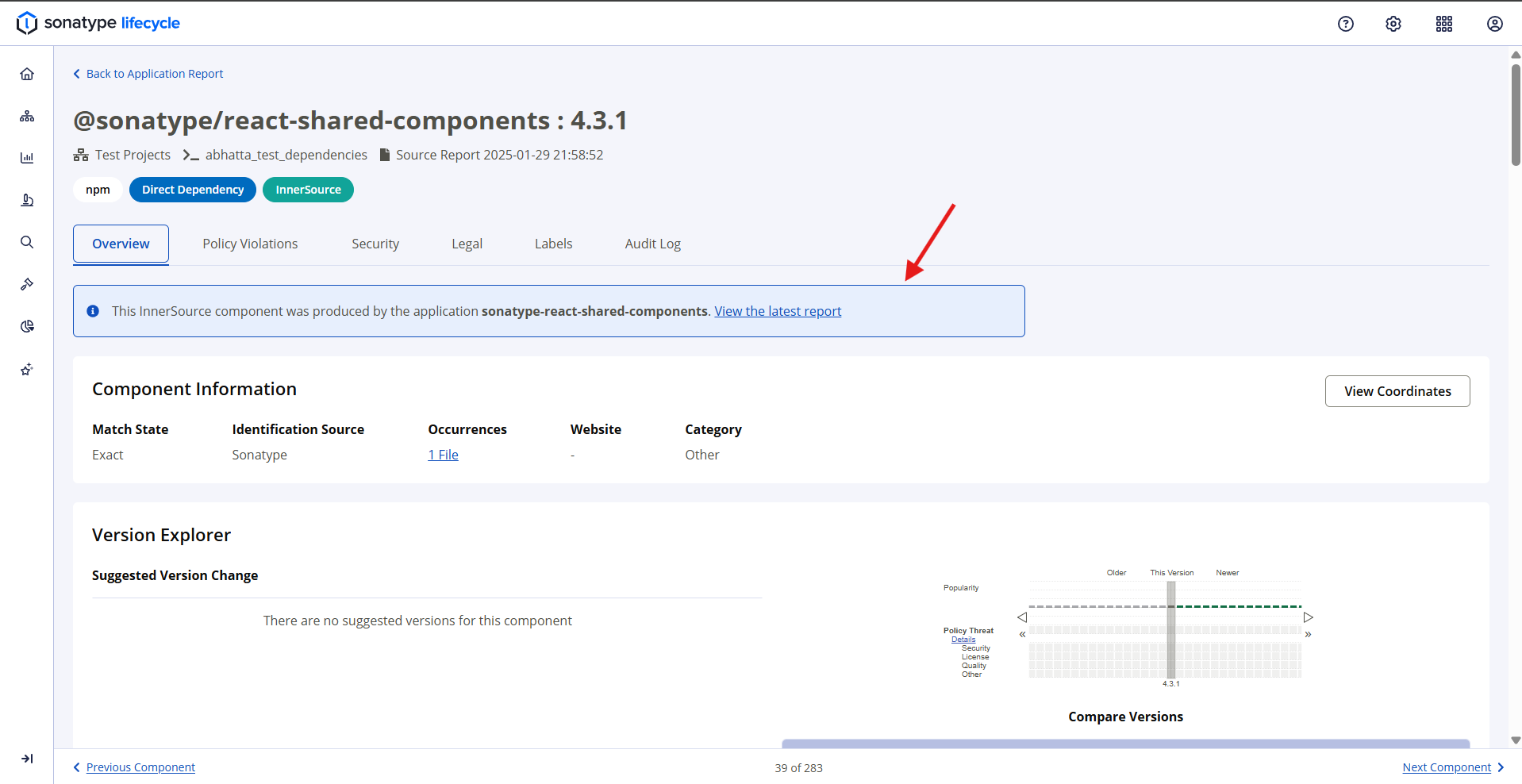Switch to the Security tab
Screen dimensions: 1522x784
375,244
